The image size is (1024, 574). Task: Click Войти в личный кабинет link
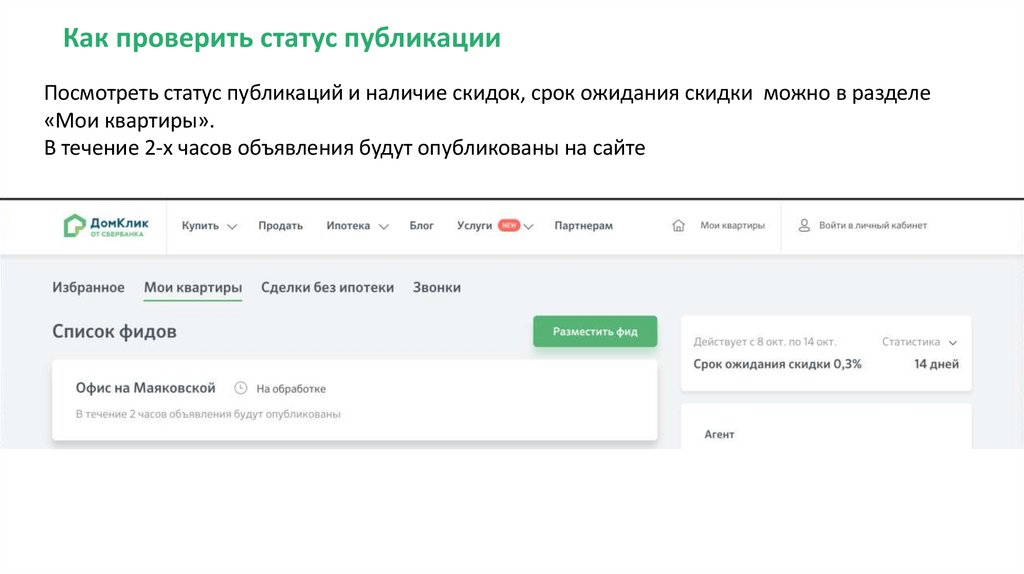(x=872, y=226)
